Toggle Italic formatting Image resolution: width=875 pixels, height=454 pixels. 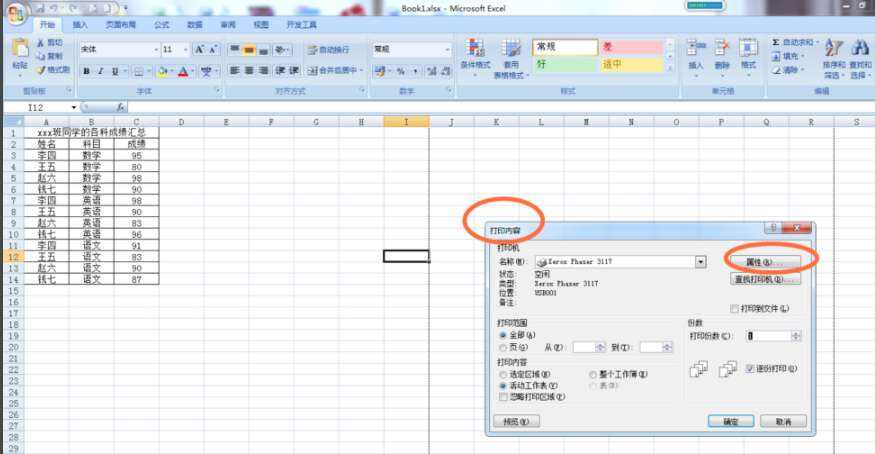tap(100, 71)
